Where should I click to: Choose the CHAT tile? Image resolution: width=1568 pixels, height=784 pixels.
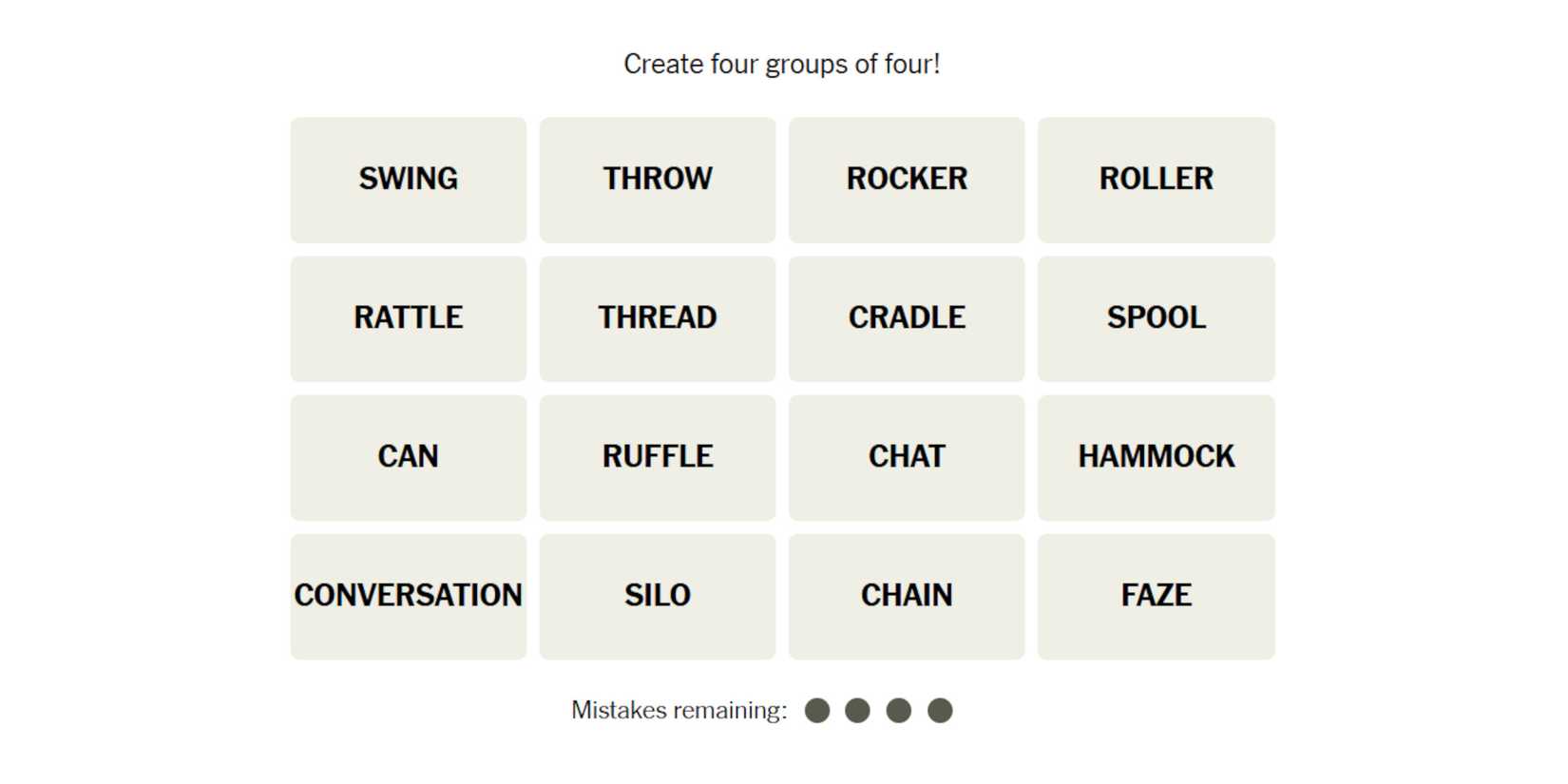tap(907, 457)
